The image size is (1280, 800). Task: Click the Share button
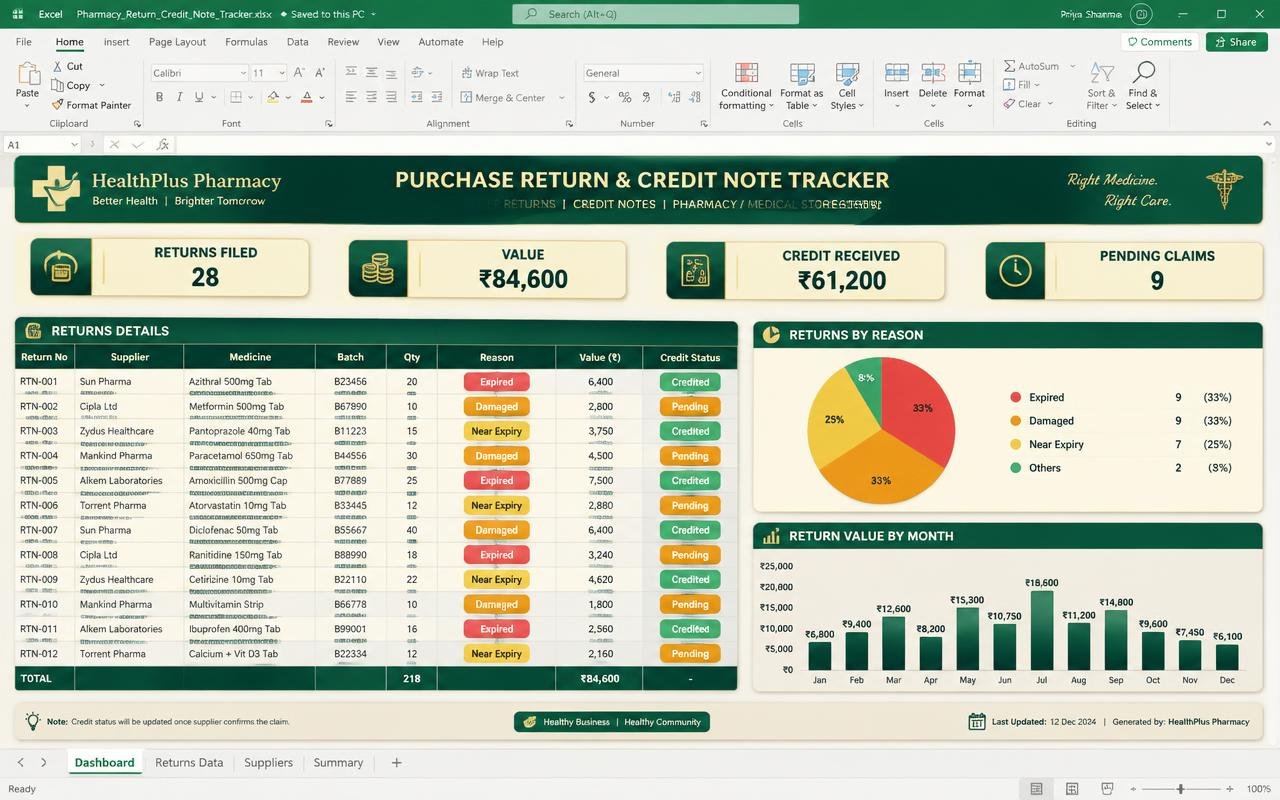1236,42
